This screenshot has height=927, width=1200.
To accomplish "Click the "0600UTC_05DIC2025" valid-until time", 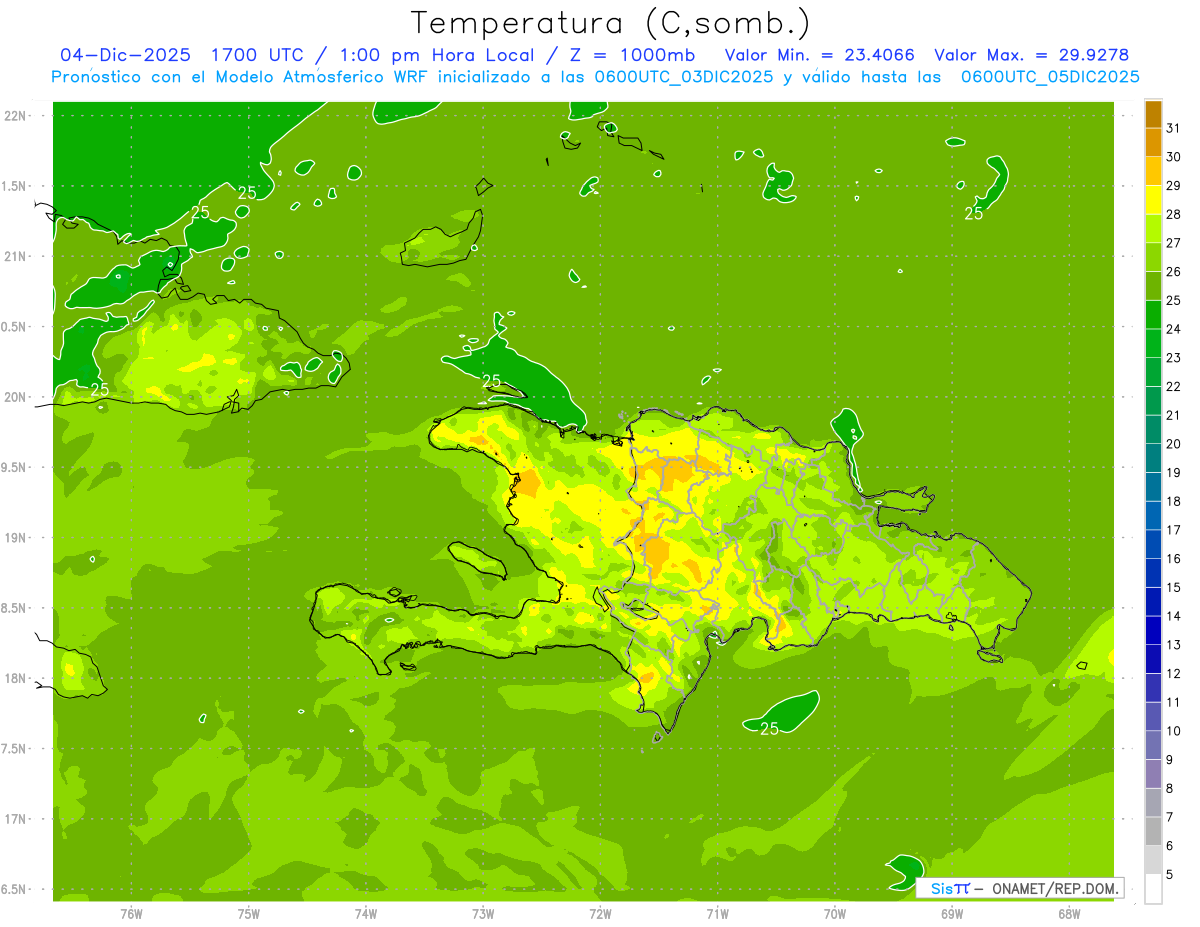I will click(x=1050, y=77).
